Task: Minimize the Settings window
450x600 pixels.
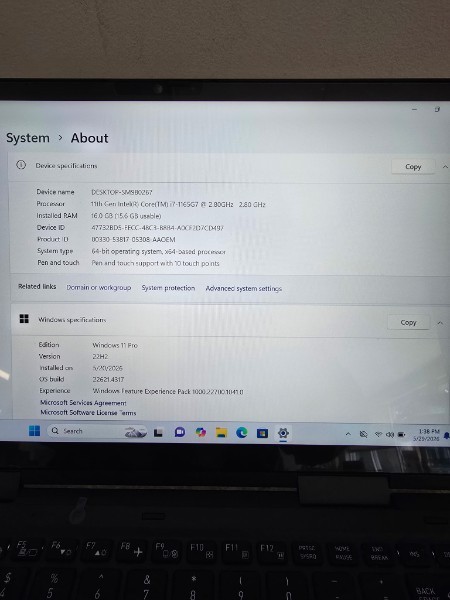Action: point(414,109)
